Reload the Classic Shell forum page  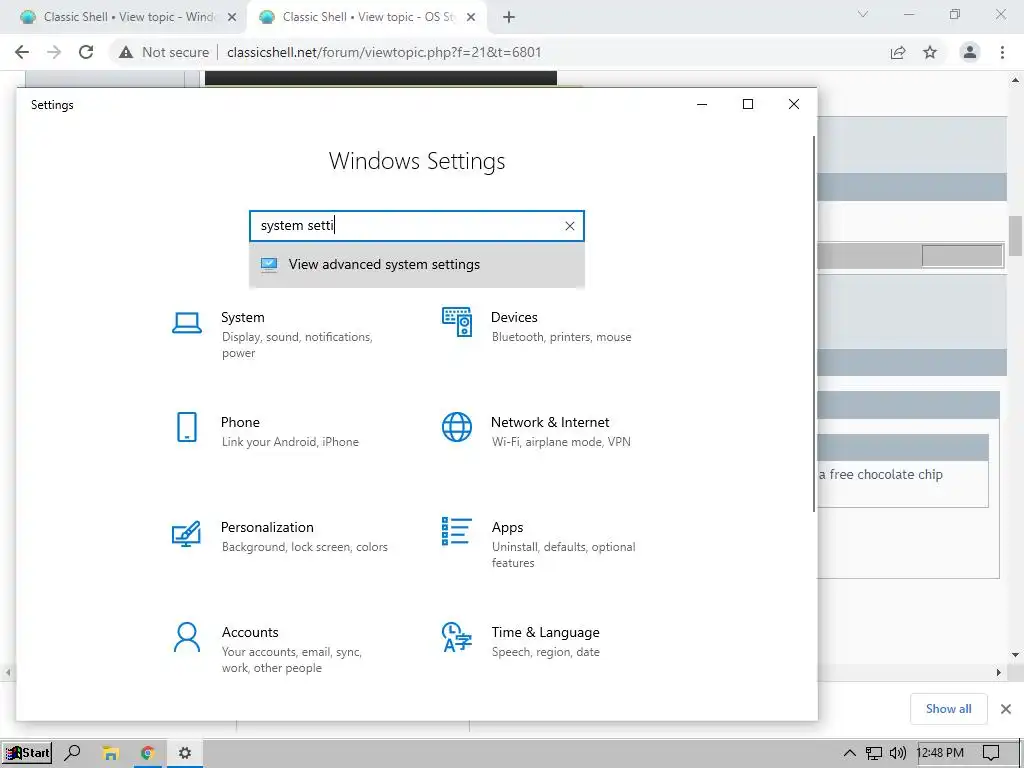[x=86, y=52]
